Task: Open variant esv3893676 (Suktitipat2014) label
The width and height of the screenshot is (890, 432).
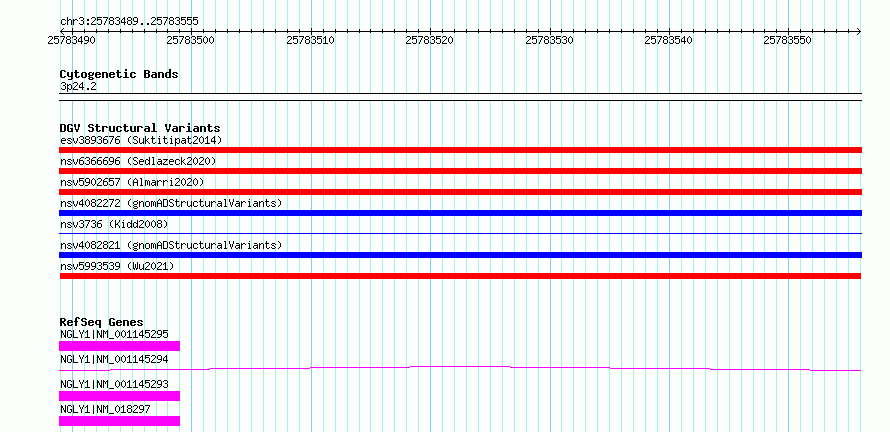Action: (x=141, y=140)
